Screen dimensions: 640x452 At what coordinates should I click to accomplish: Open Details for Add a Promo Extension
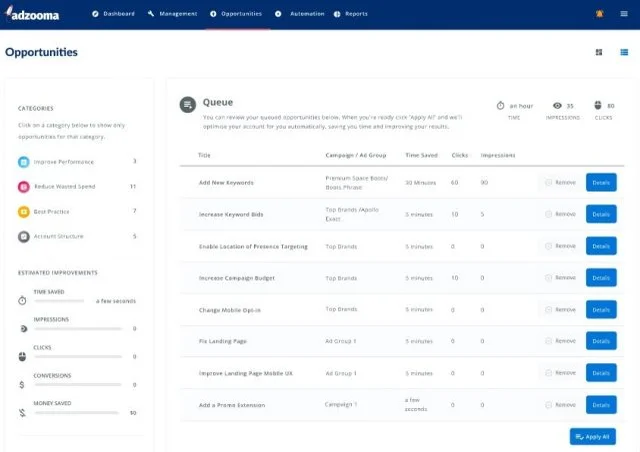point(601,405)
